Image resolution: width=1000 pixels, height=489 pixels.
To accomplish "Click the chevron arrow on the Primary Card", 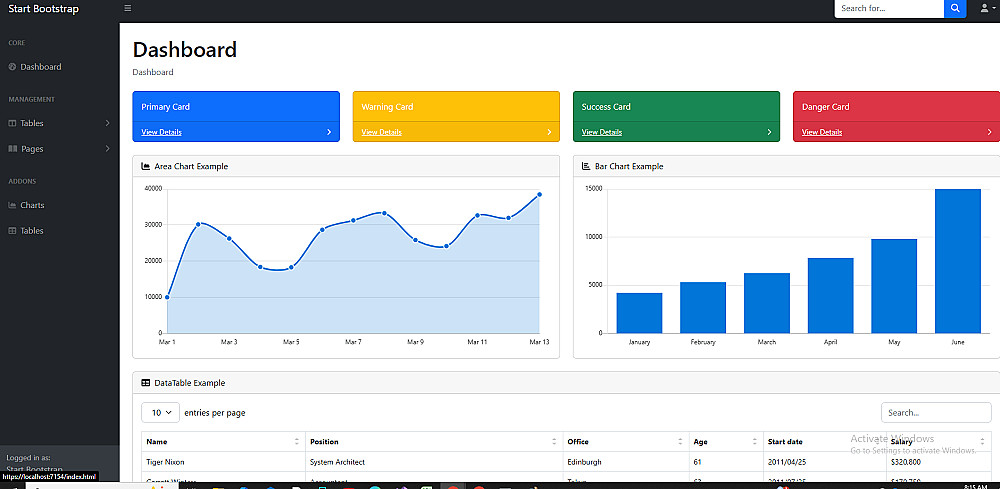I will pos(329,132).
